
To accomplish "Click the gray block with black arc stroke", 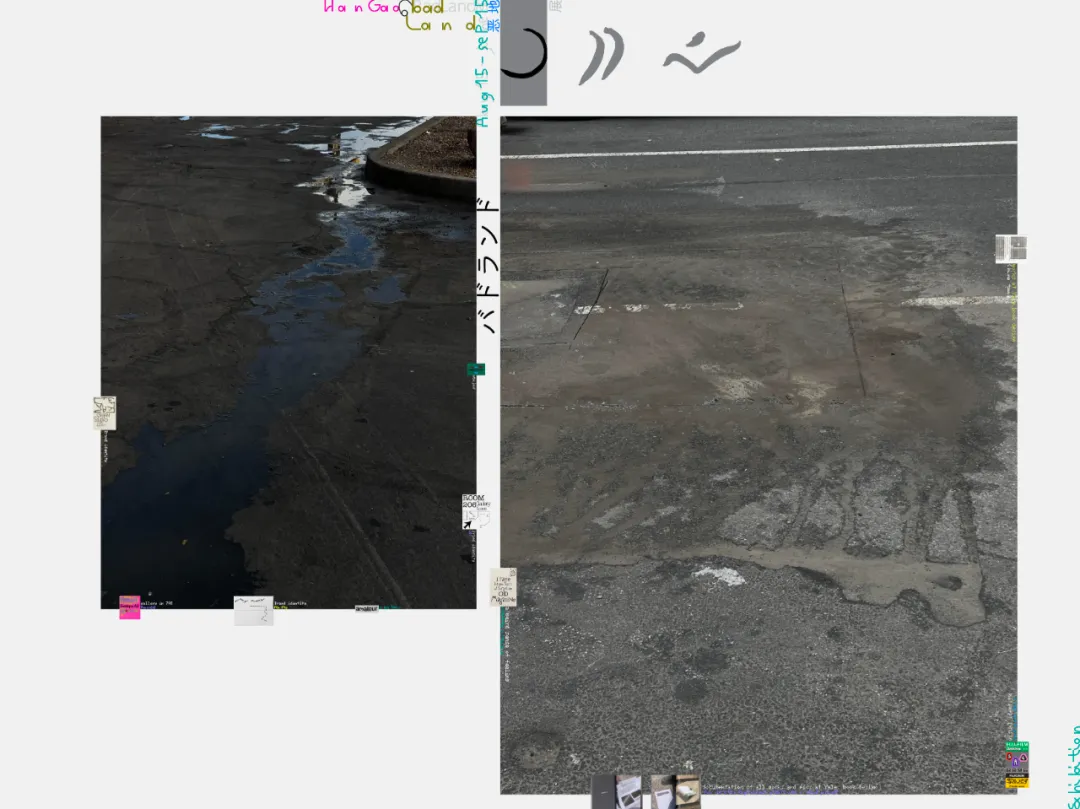I will (x=523, y=53).
